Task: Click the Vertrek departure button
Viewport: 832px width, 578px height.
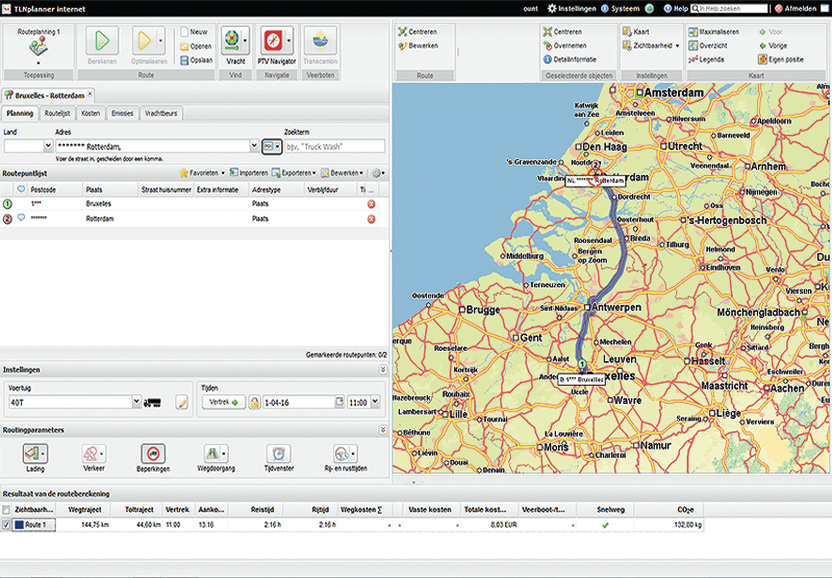Action: pyautogui.click(x=224, y=402)
